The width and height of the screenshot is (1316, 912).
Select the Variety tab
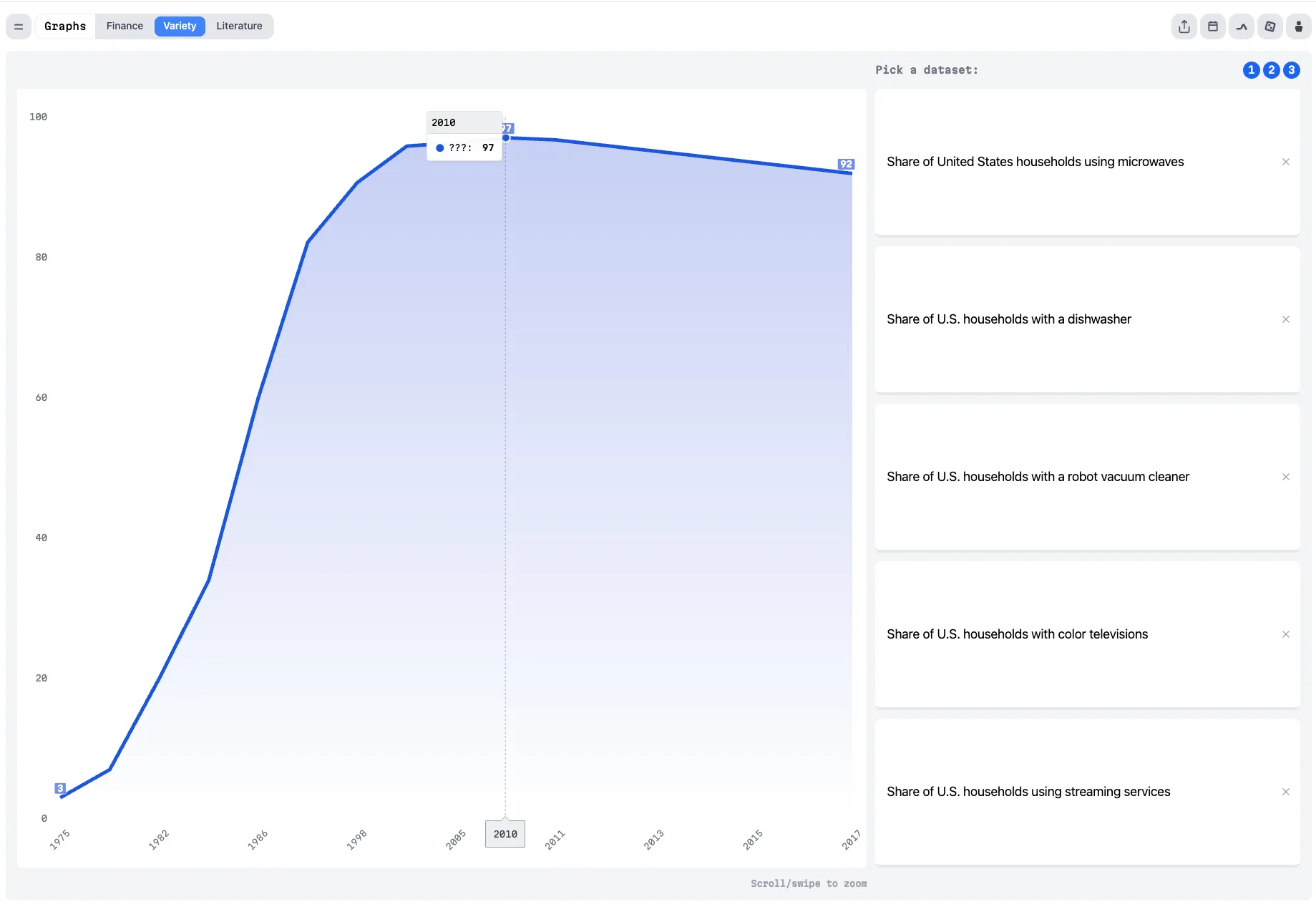click(x=180, y=26)
